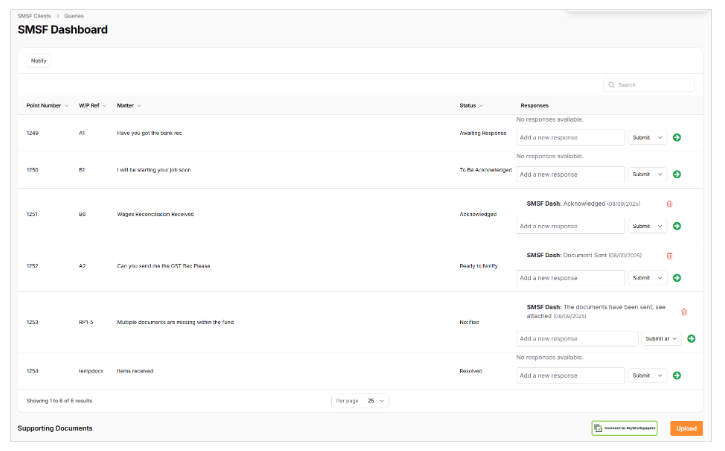Click the orange Upload button
This screenshot has width=725, height=451.
click(686, 428)
